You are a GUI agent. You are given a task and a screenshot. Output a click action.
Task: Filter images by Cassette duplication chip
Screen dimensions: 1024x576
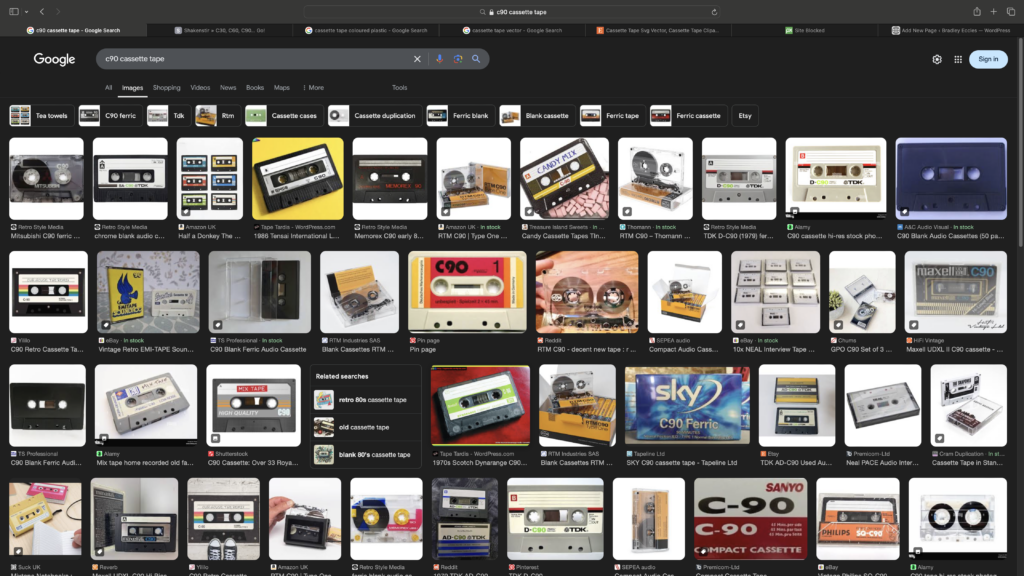(375, 116)
